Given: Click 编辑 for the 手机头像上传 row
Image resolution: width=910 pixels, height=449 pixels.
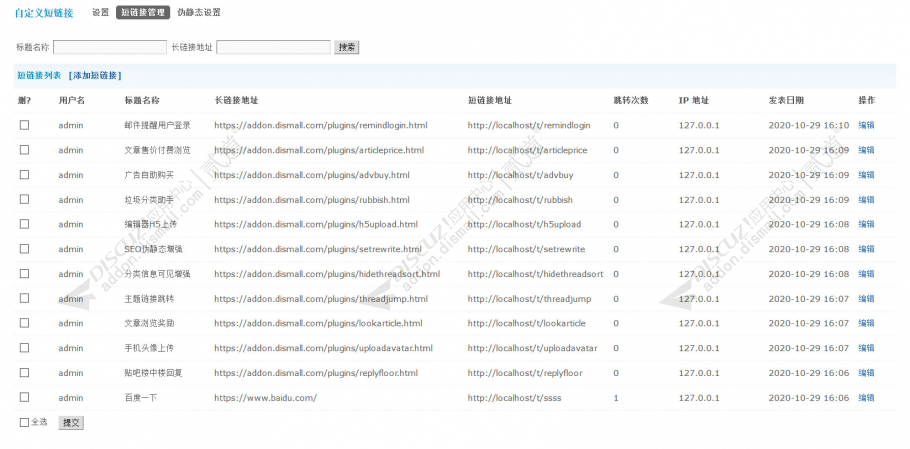Looking at the screenshot, I should (866, 348).
